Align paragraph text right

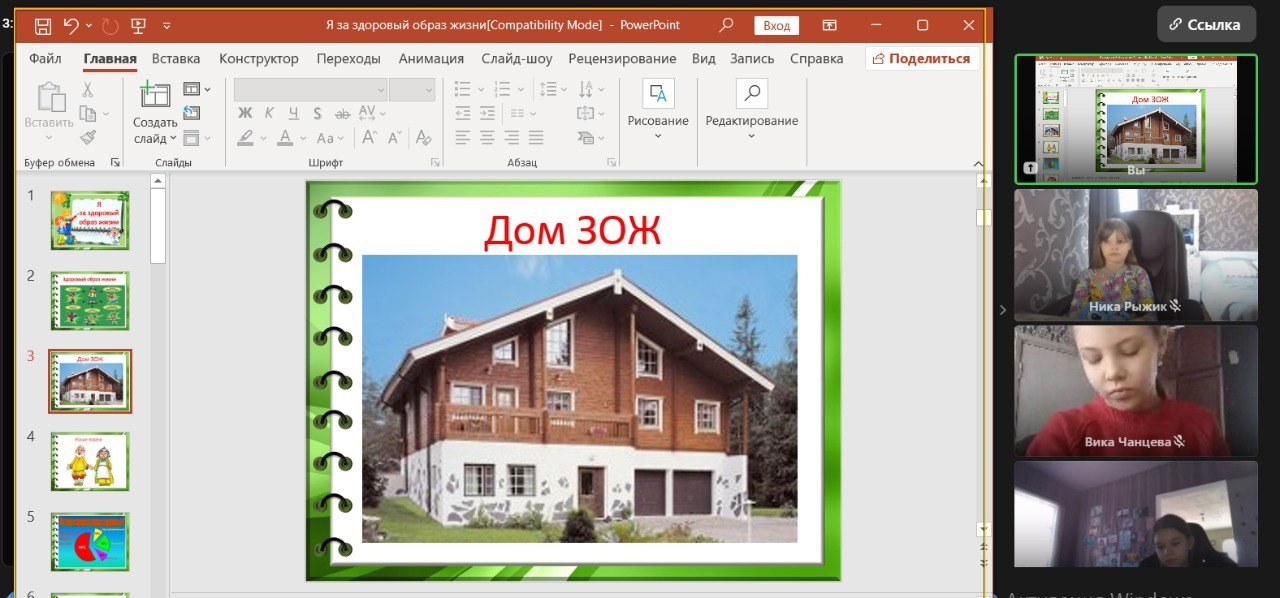click(511, 138)
